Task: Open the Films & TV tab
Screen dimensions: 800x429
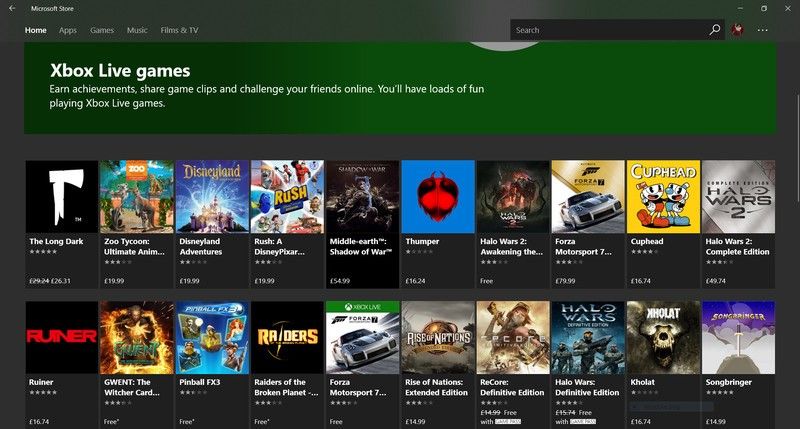Action: pos(179,30)
